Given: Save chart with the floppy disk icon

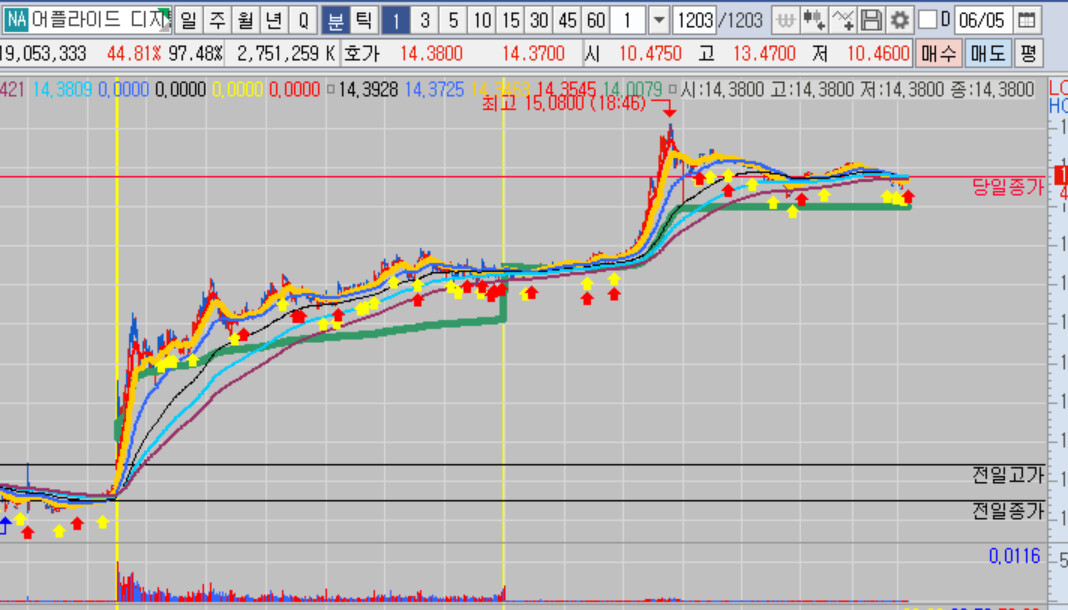Looking at the screenshot, I should (871, 20).
